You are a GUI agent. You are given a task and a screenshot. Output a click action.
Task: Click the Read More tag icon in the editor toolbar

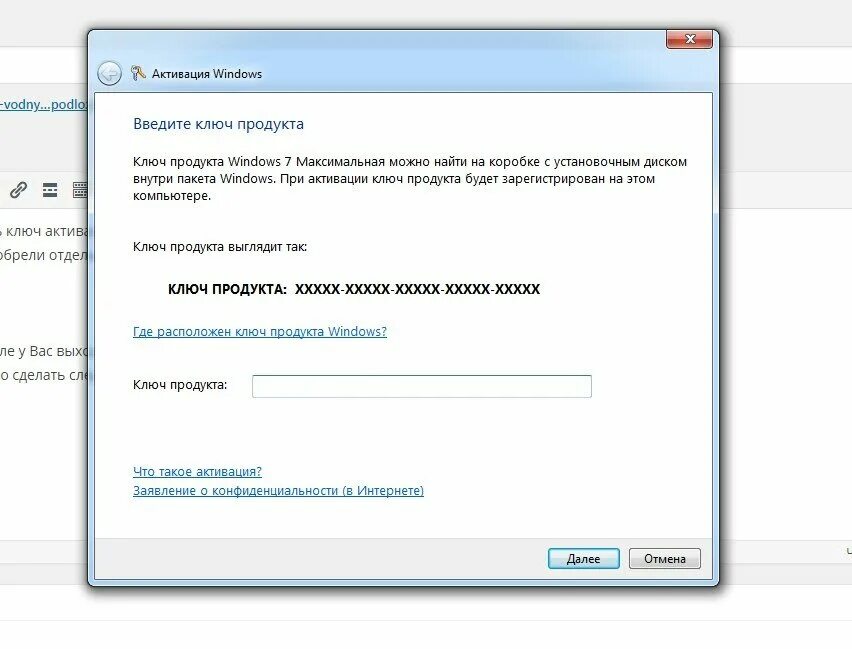tap(50, 190)
